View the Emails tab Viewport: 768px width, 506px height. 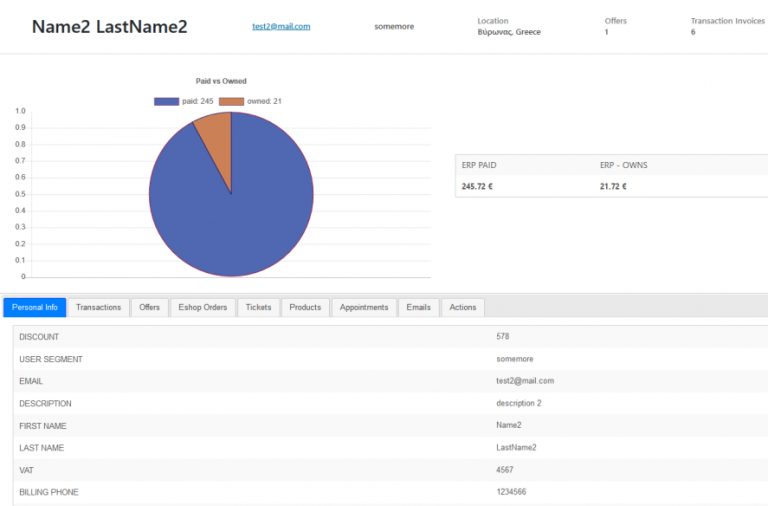tap(418, 307)
